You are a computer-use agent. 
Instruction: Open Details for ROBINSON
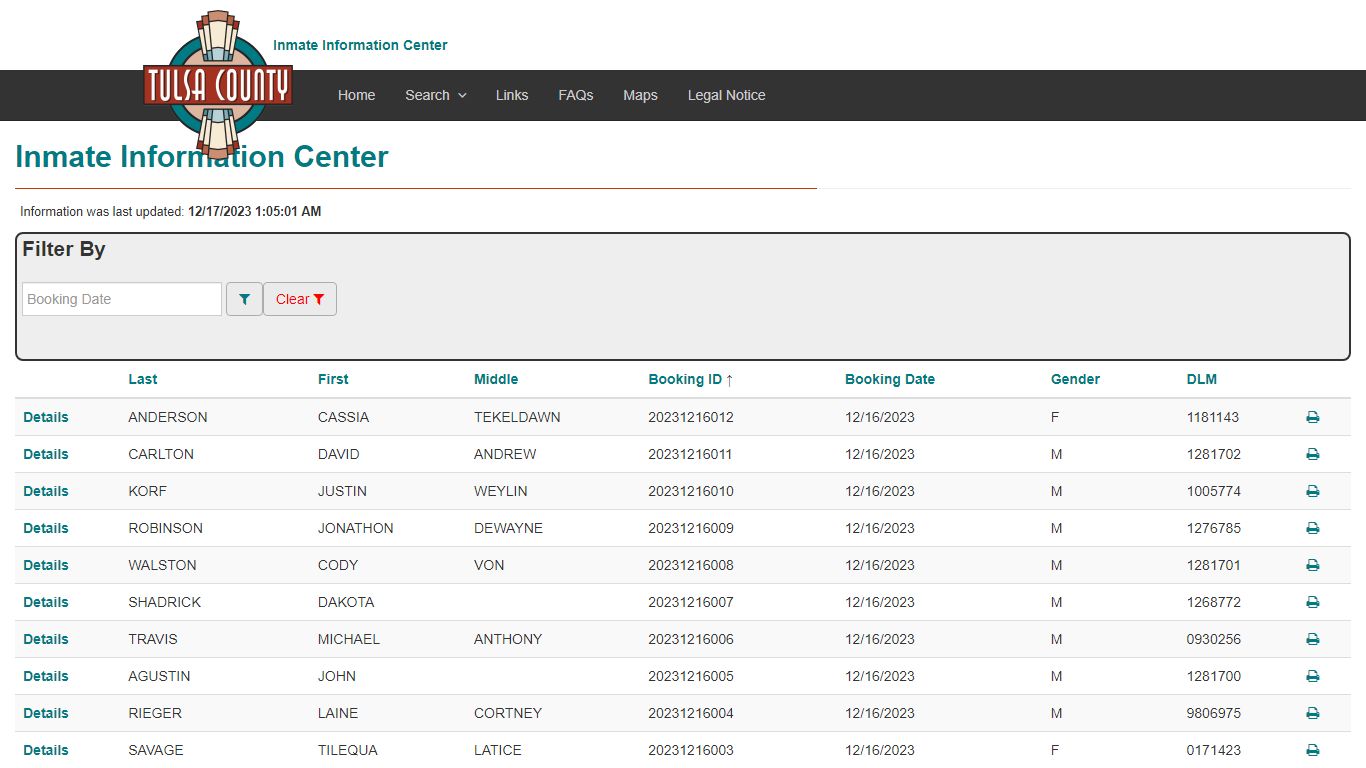coord(46,528)
